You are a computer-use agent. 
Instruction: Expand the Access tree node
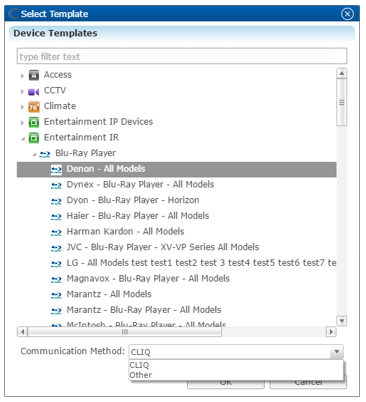22,76
